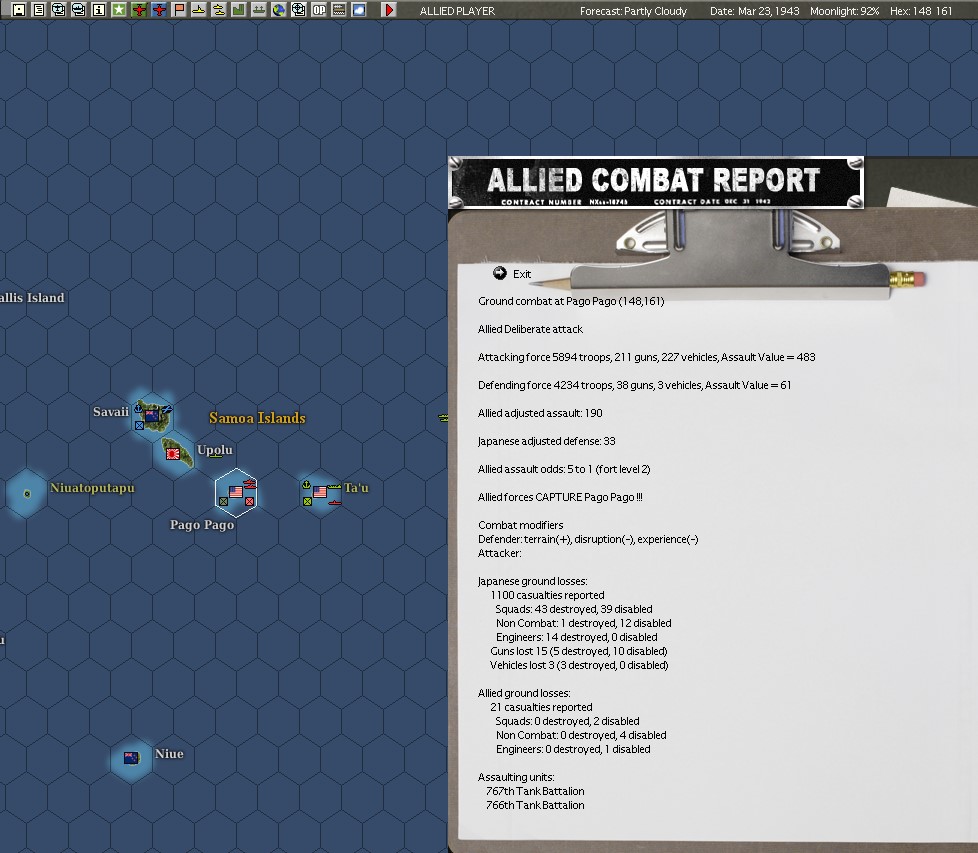Click the crosshair globe toolbar icon
Viewport: 978px width, 853px height.
pyautogui.click(x=298, y=9)
